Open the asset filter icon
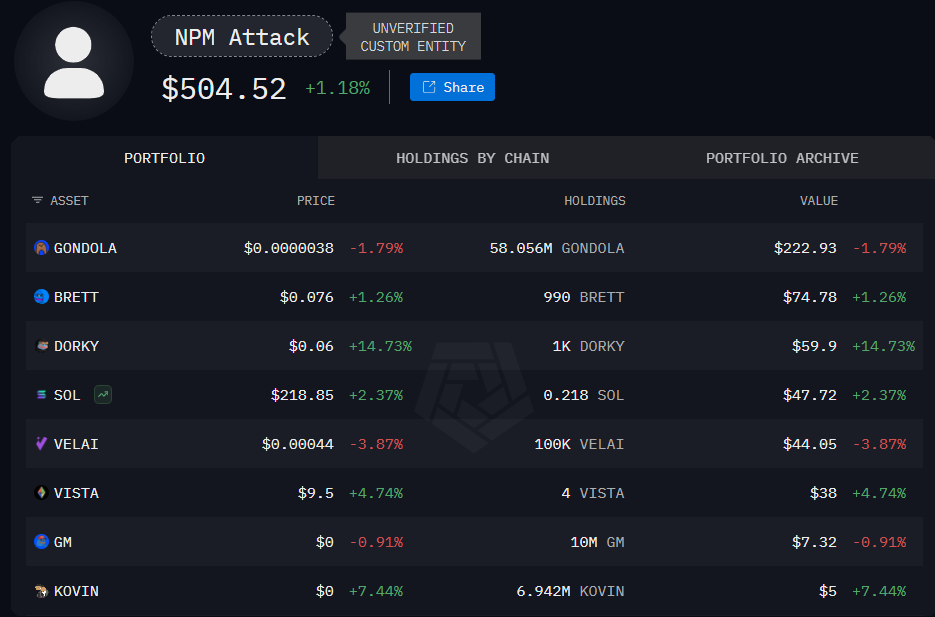Viewport: 935px width, 617px height. click(x=37, y=201)
